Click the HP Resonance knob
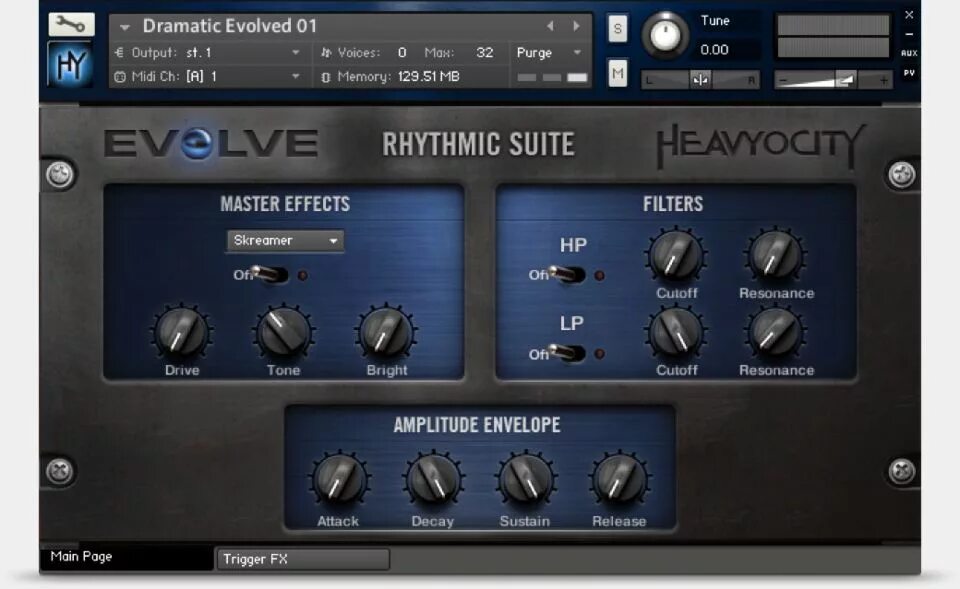The image size is (960, 589). pos(775,257)
